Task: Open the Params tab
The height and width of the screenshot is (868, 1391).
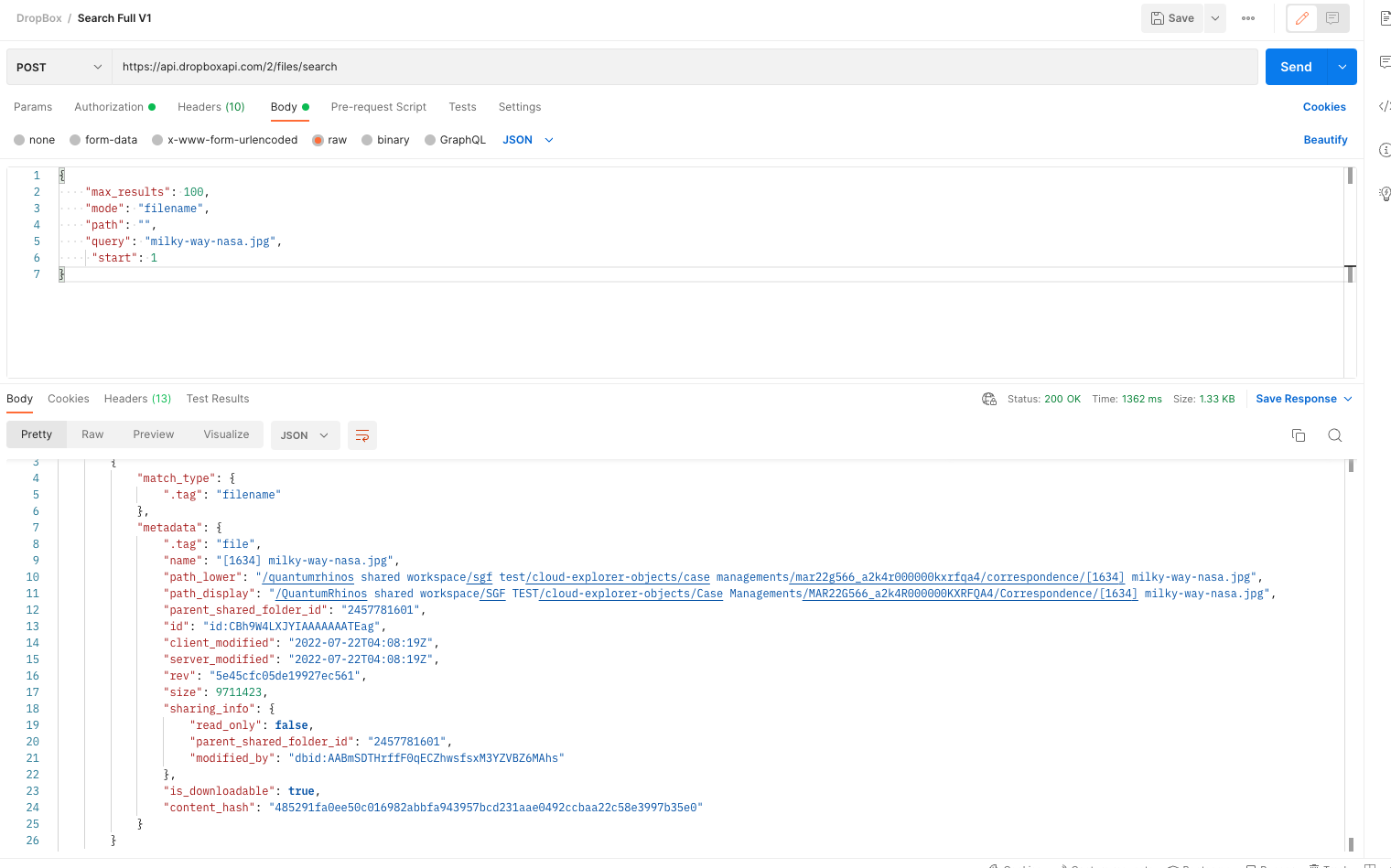Action: pos(33,107)
